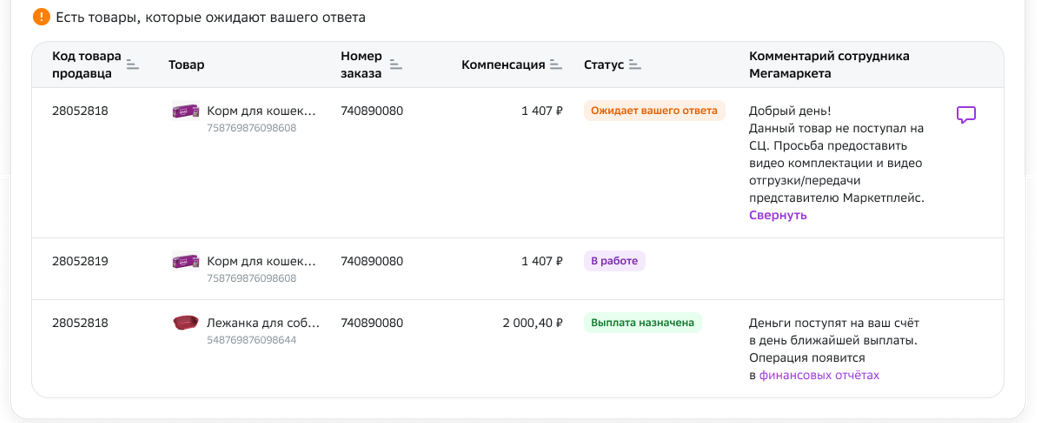Screen dimensions: 1037x423
Task: Click Выплата назначена status badge
Action: pos(642,323)
